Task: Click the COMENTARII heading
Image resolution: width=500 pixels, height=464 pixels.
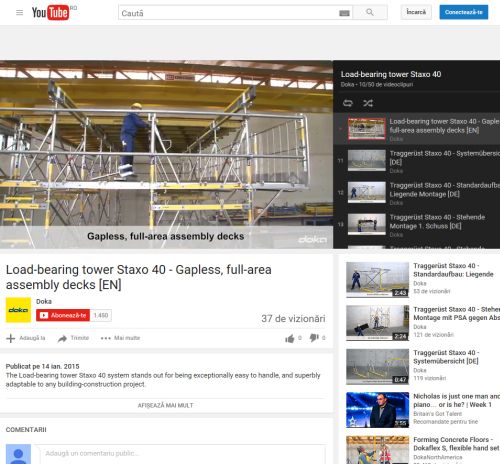Action: tap(26, 430)
